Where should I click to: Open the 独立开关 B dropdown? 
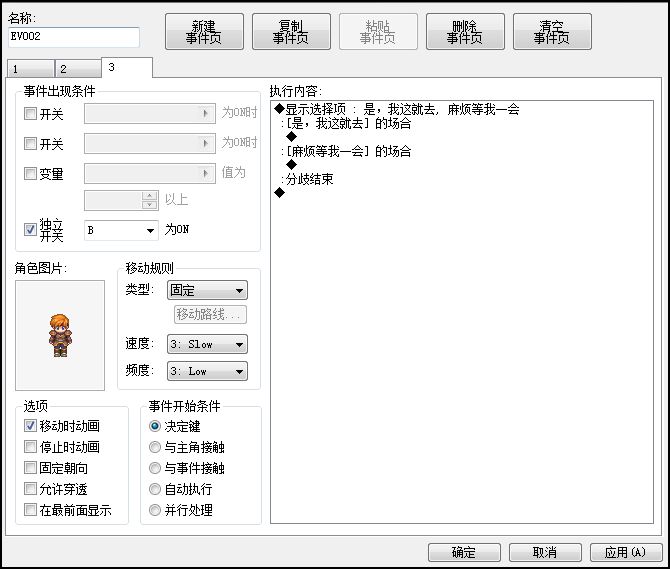click(x=121, y=230)
